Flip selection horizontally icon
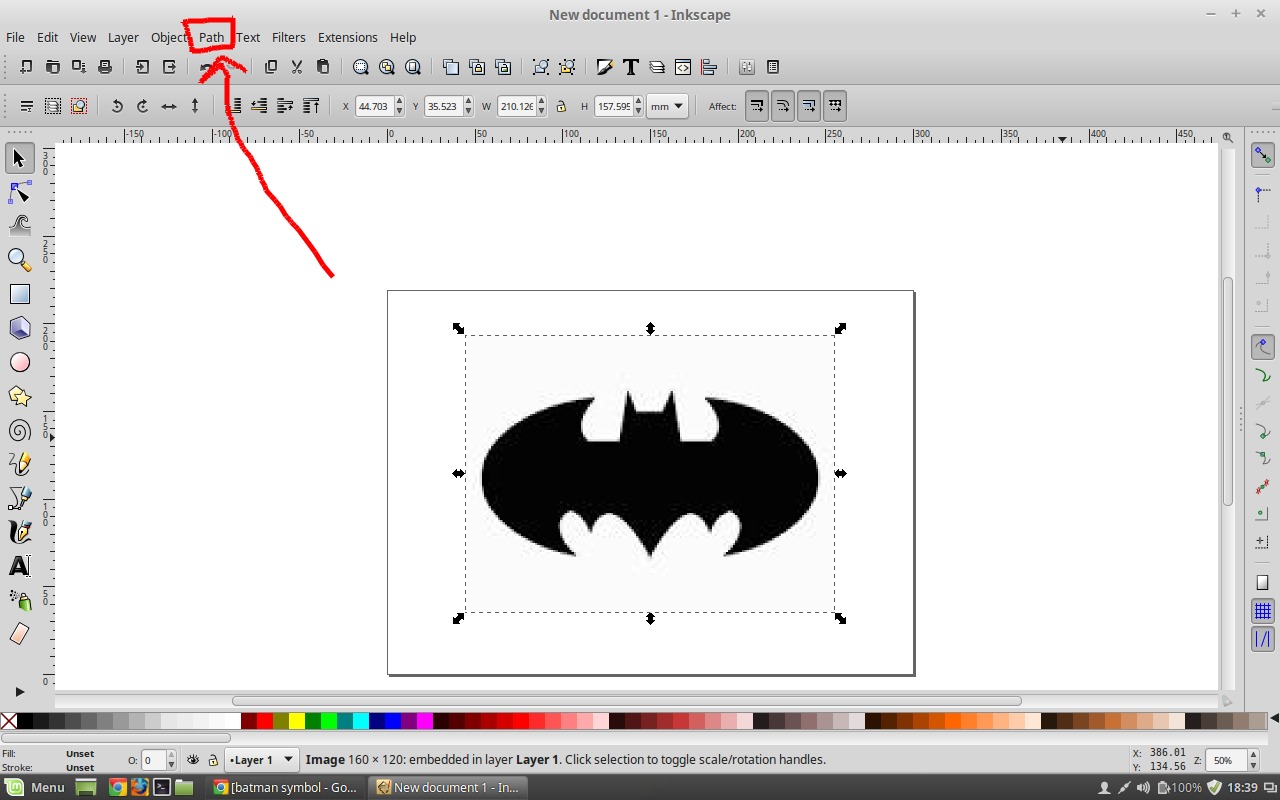 coord(169,106)
